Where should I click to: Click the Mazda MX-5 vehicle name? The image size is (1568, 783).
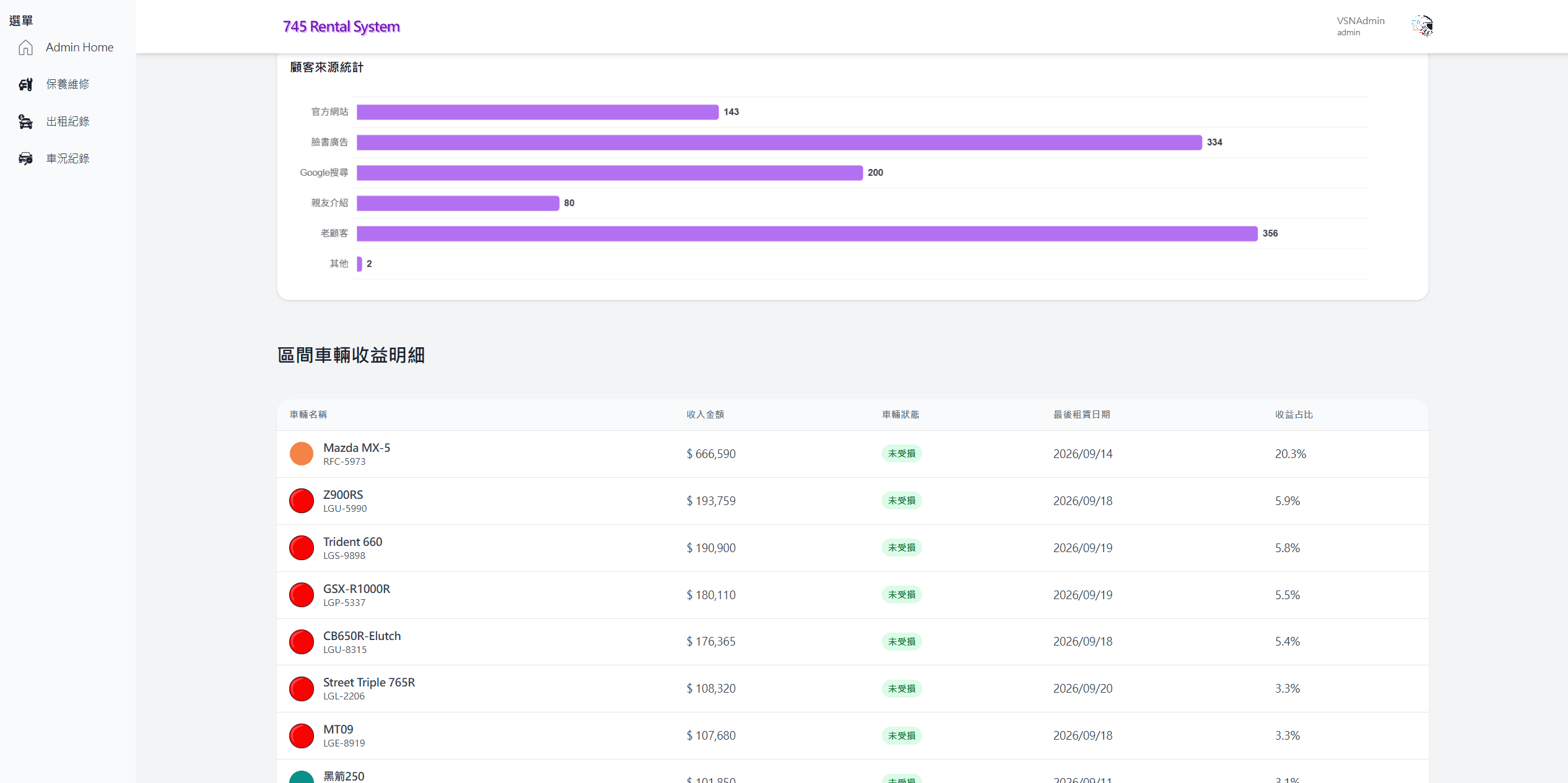tap(357, 448)
